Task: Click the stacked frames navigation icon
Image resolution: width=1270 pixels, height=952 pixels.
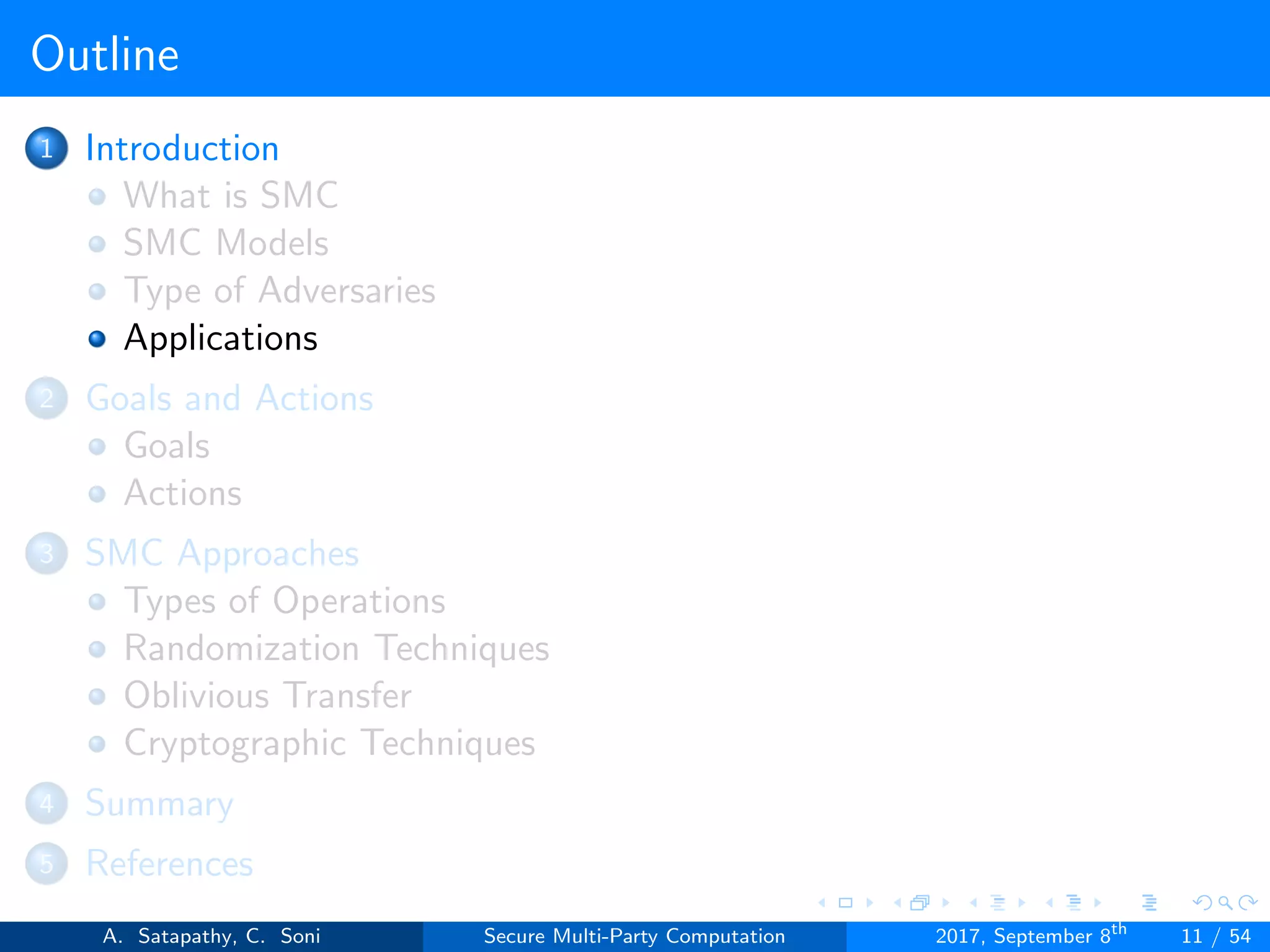Action: (x=920, y=903)
